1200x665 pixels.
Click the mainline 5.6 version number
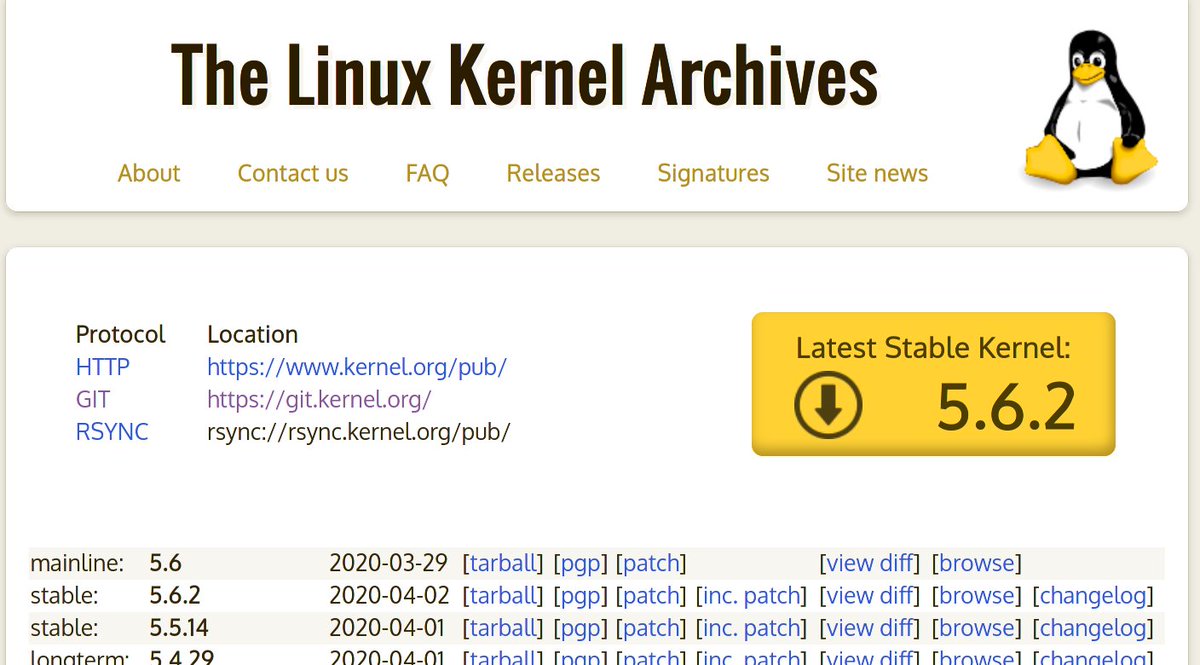(x=166, y=563)
